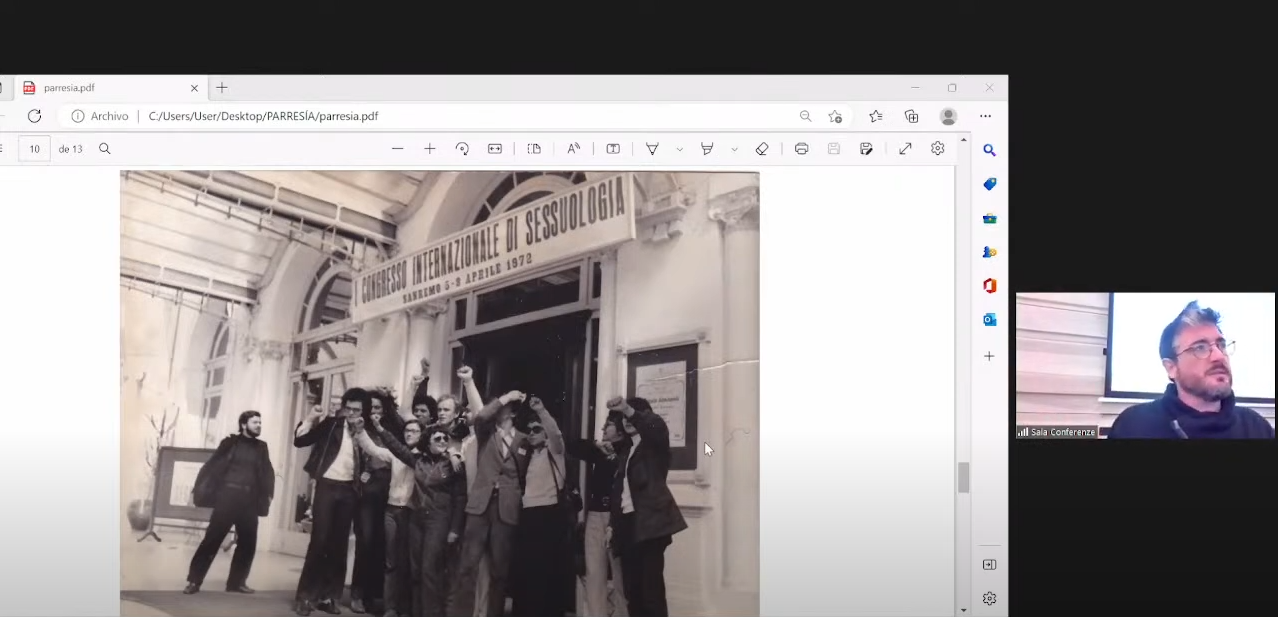This screenshot has width=1278, height=617.
Task: Open the Games sidebar icon
Action: pos(989,252)
